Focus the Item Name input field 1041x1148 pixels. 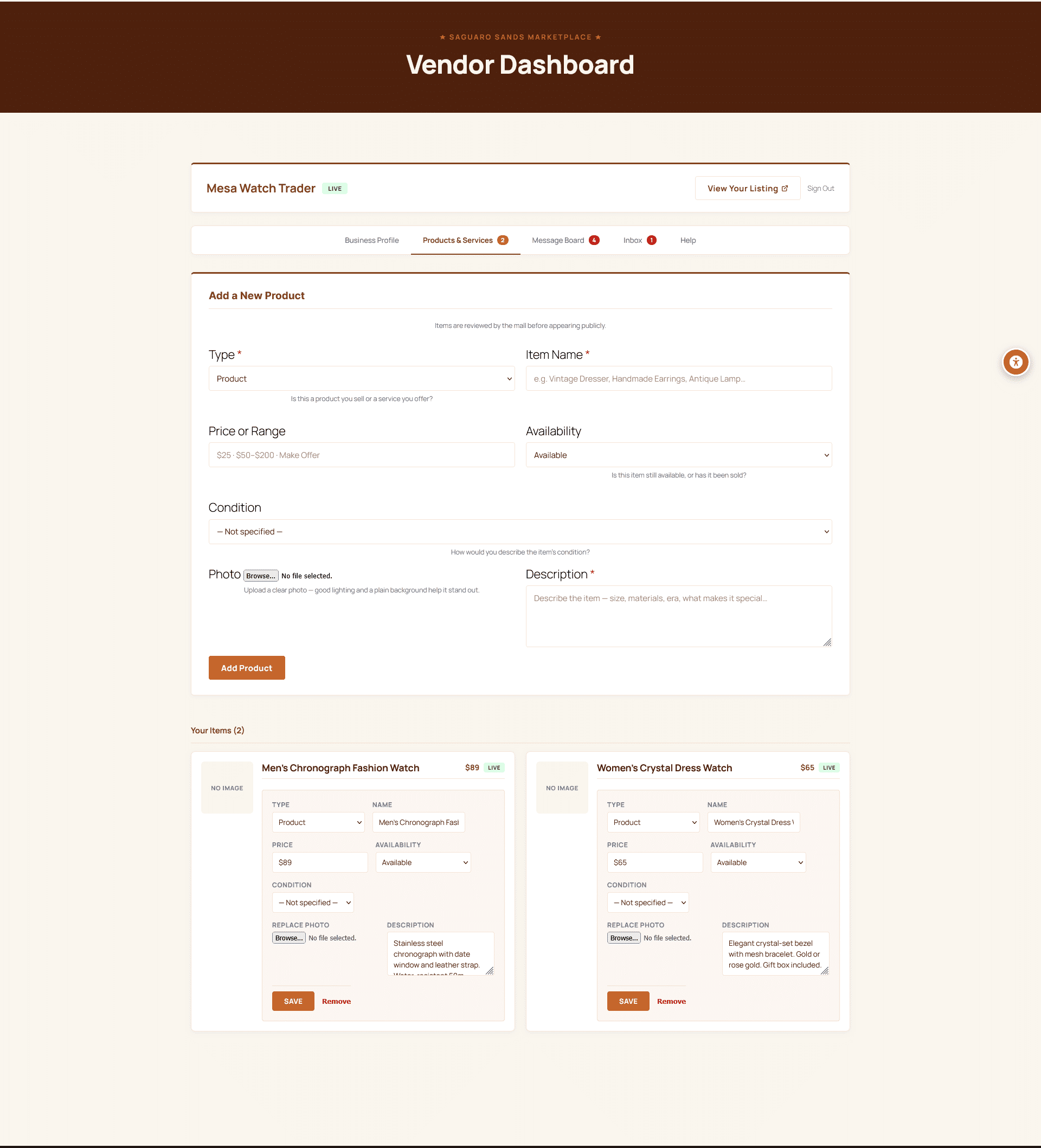[678, 379]
